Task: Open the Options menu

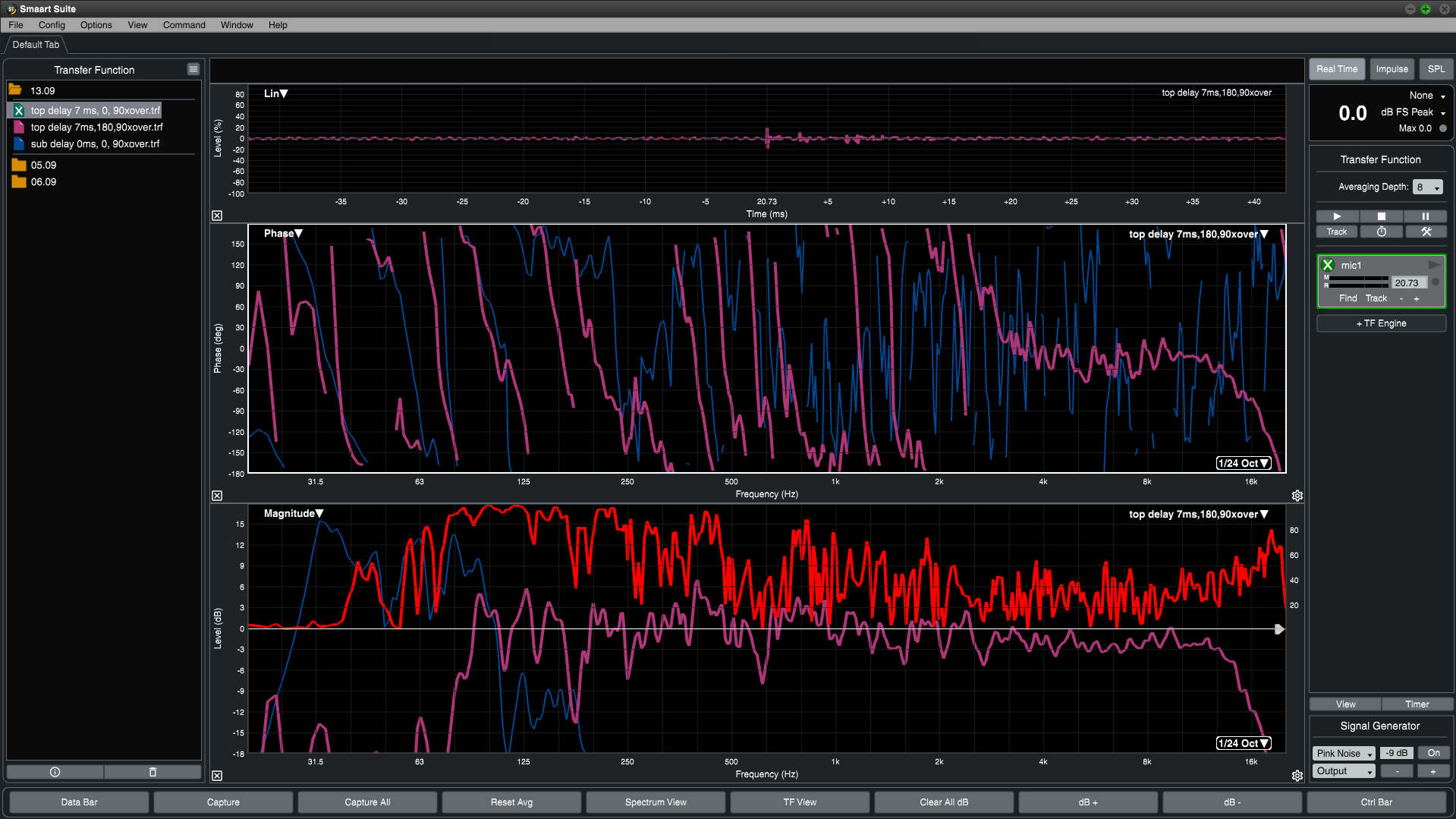Action: (x=96, y=25)
